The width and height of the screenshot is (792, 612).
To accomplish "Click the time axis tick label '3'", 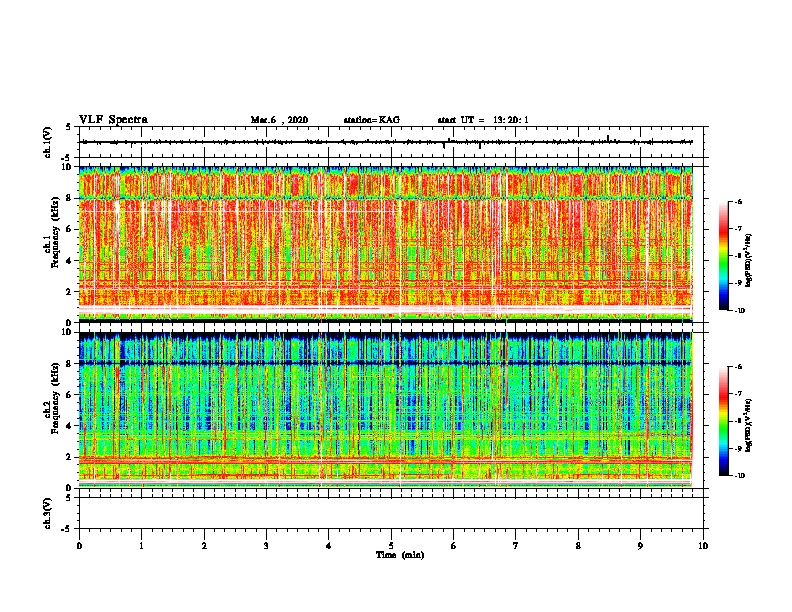I will (266, 546).
